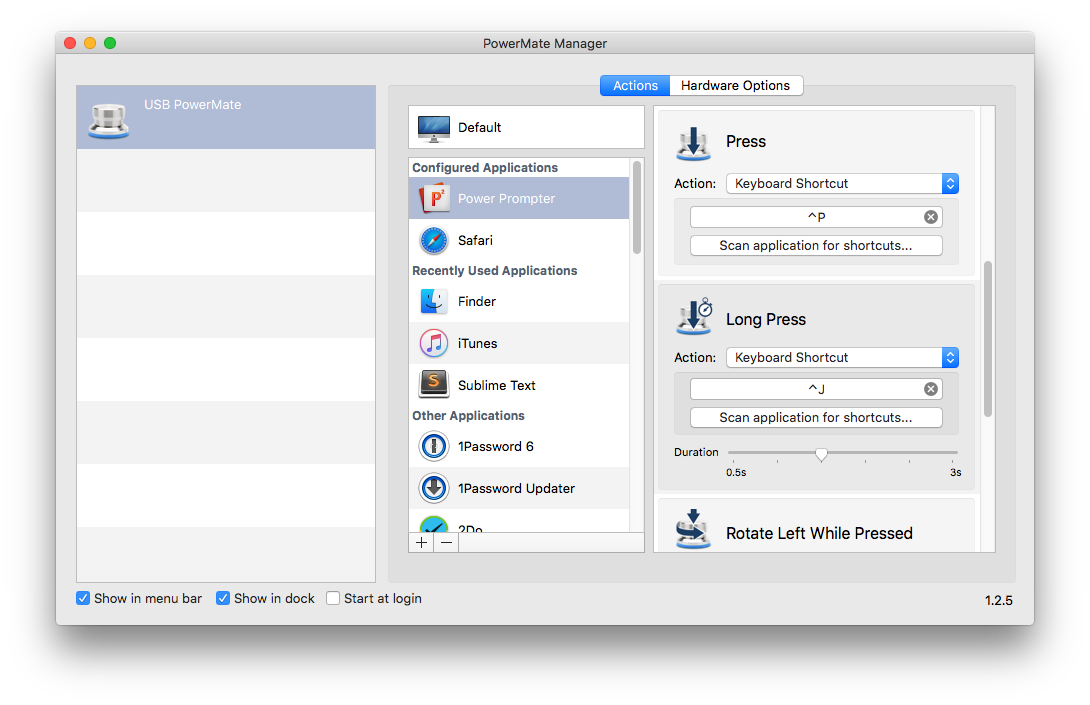Open the Long Press Action dropdown
The height and width of the screenshot is (705, 1090).
[x=843, y=357]
